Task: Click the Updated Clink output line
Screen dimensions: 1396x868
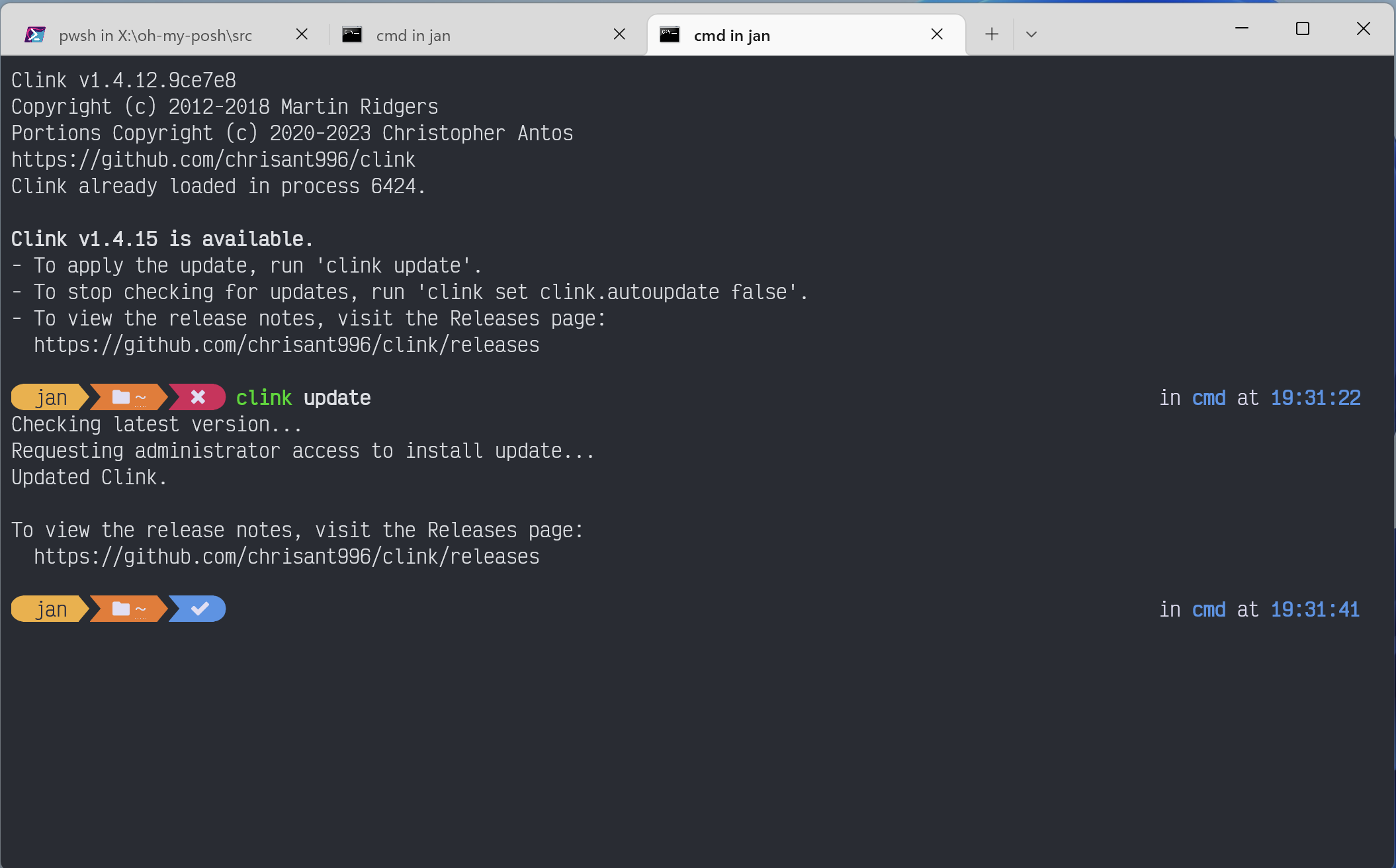Action: pyautogui.click(x=88, y=477)
